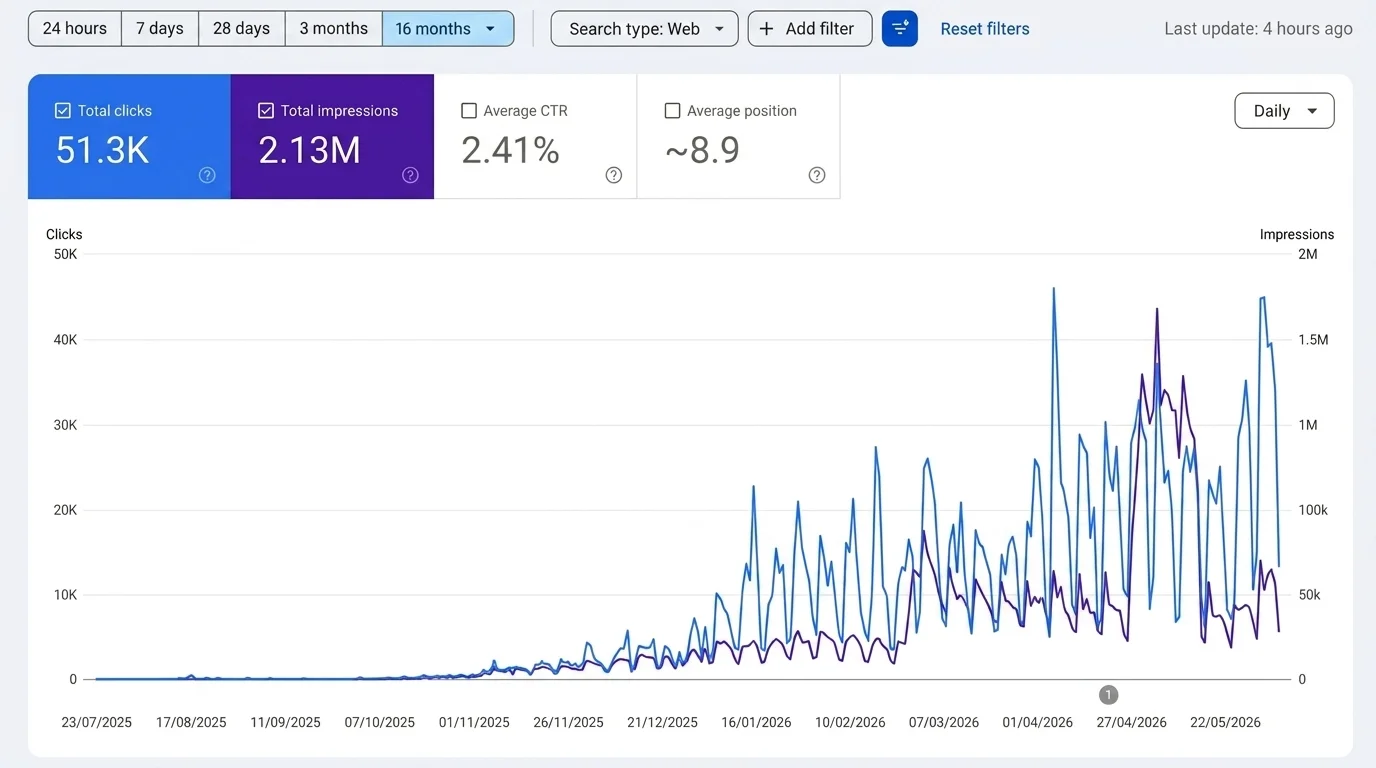This screenshot has height=768, width=1376.
Task: Click the 16/01/2026 date label
Action: click(x=756, y=722)
